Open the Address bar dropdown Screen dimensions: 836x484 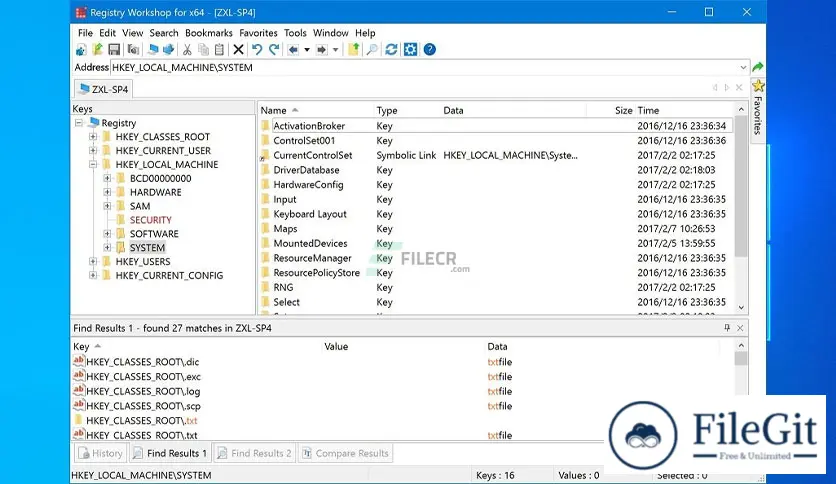coord(743,68)
